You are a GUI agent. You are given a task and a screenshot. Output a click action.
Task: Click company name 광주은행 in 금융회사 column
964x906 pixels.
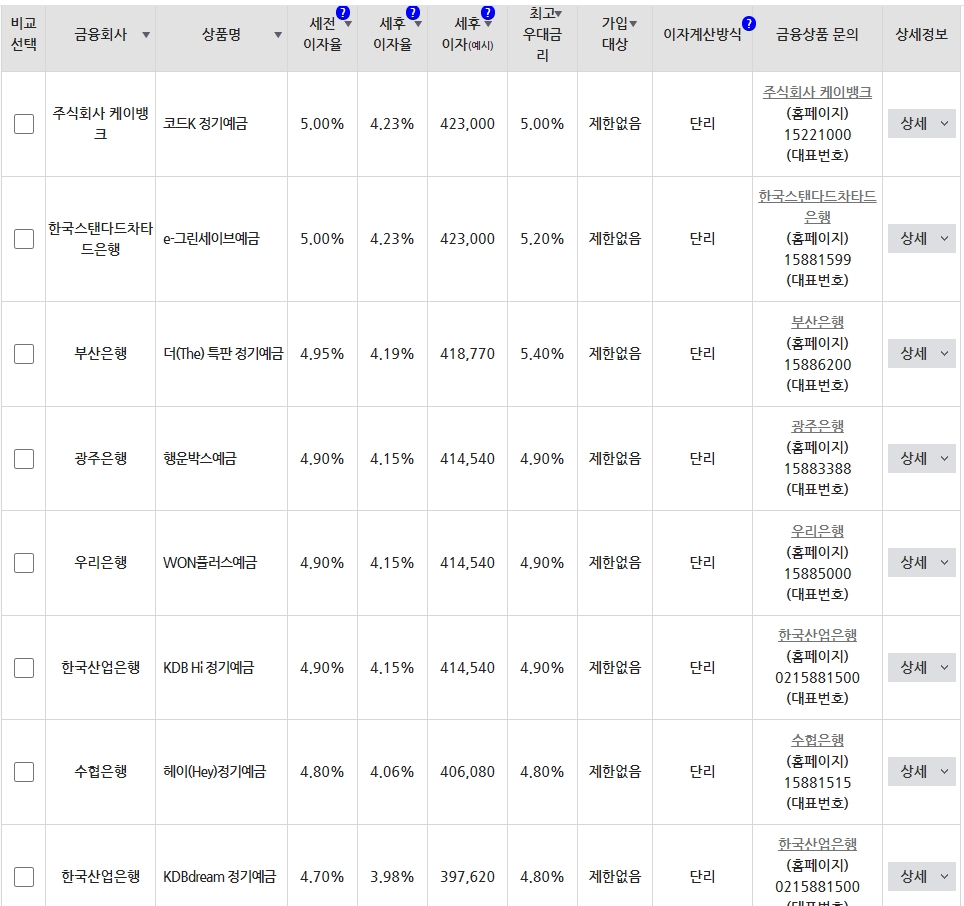[100, 459]
